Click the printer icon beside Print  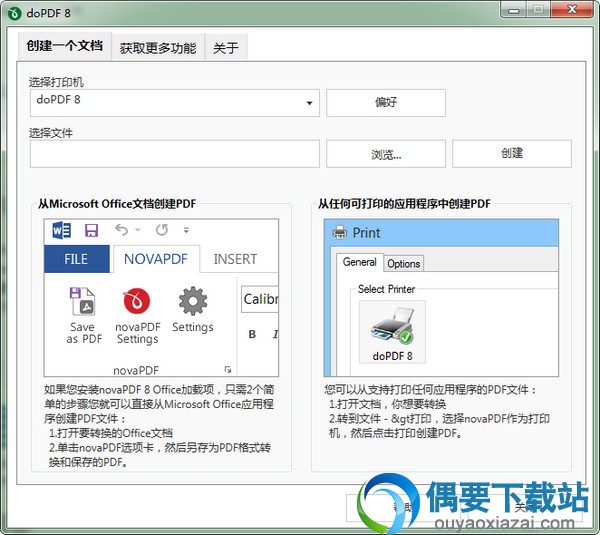[339, 232]
